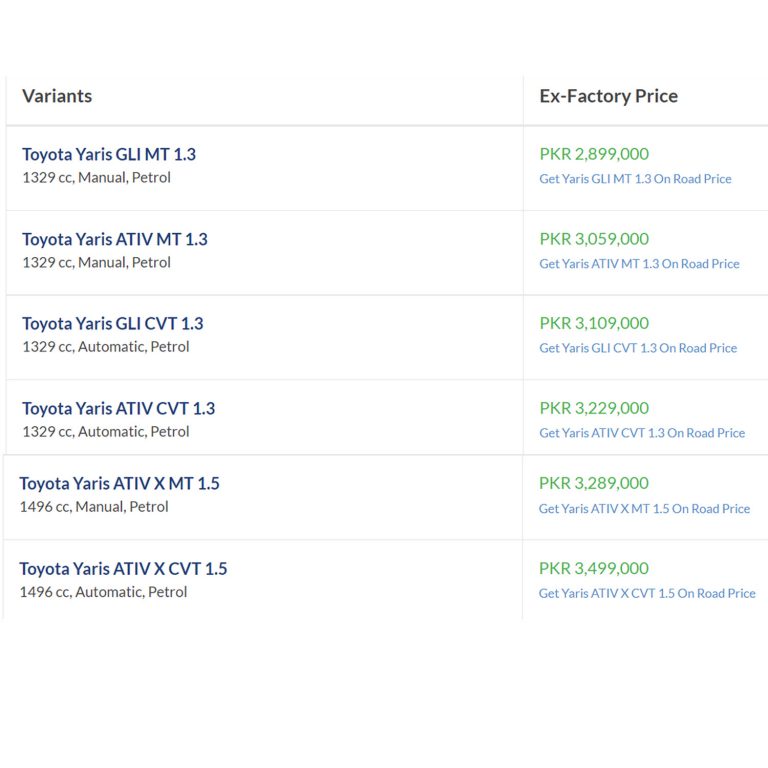768x768 pixels.
Task: Click the PKR 2,899,000 price
Action: click(594, 154)
